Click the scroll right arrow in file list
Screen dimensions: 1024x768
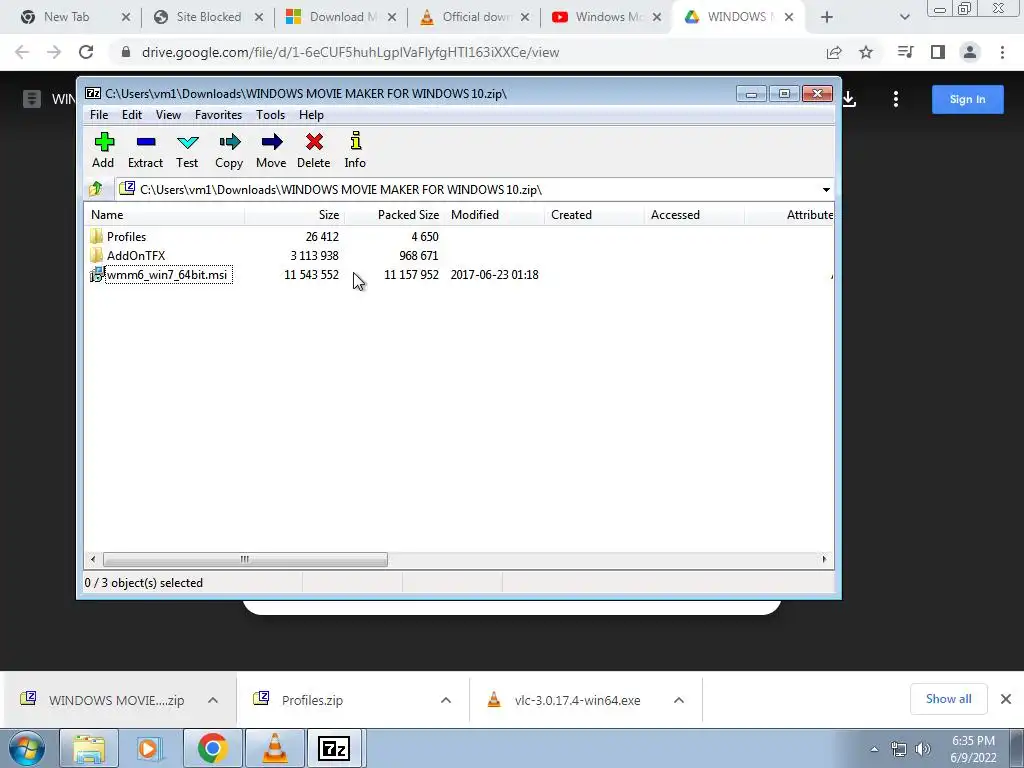[x=824, y=559]
